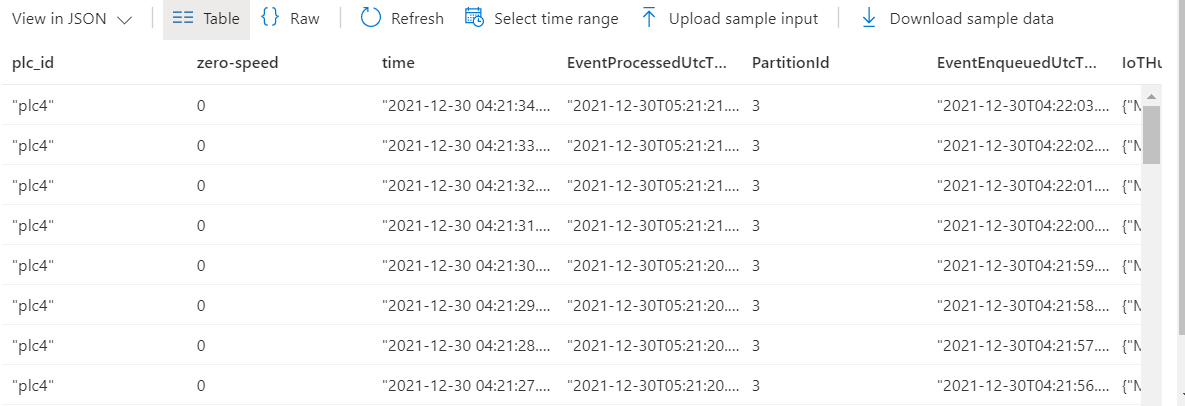Select the Refresh button text
1185x406 pixels.
click(x=417, y=19)
